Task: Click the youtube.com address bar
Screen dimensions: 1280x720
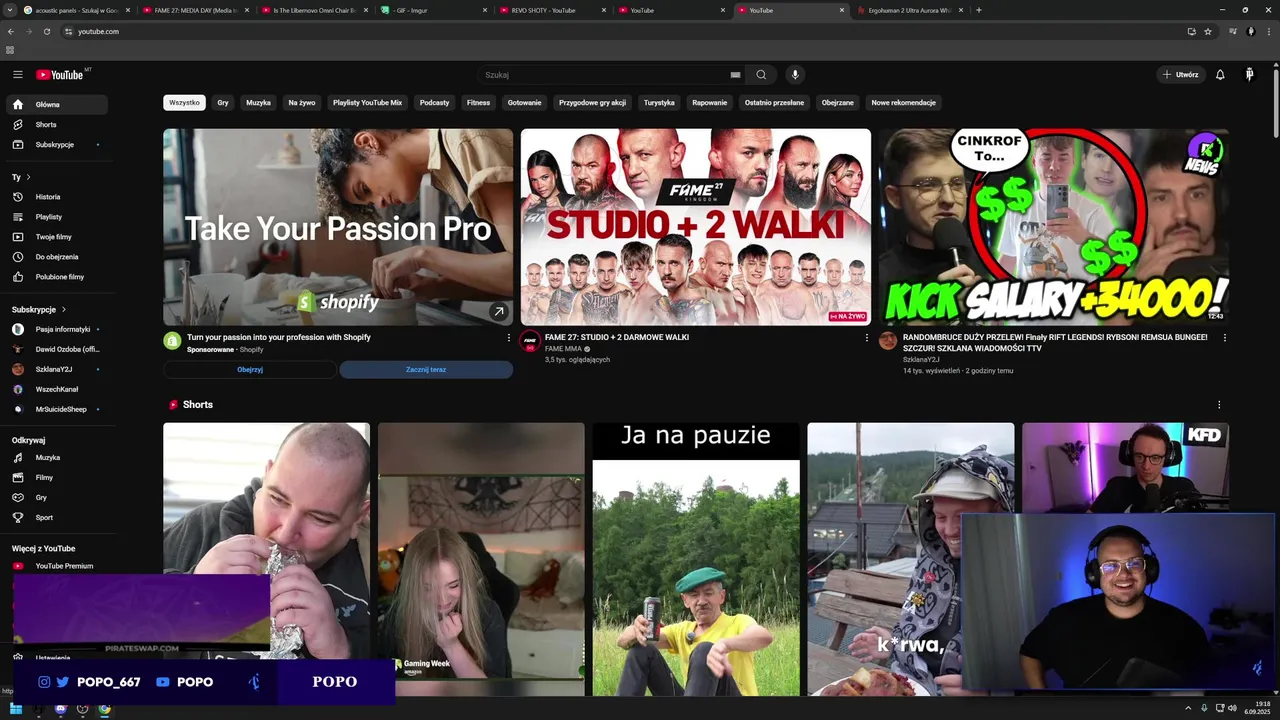Action: (x=620, y=32)
